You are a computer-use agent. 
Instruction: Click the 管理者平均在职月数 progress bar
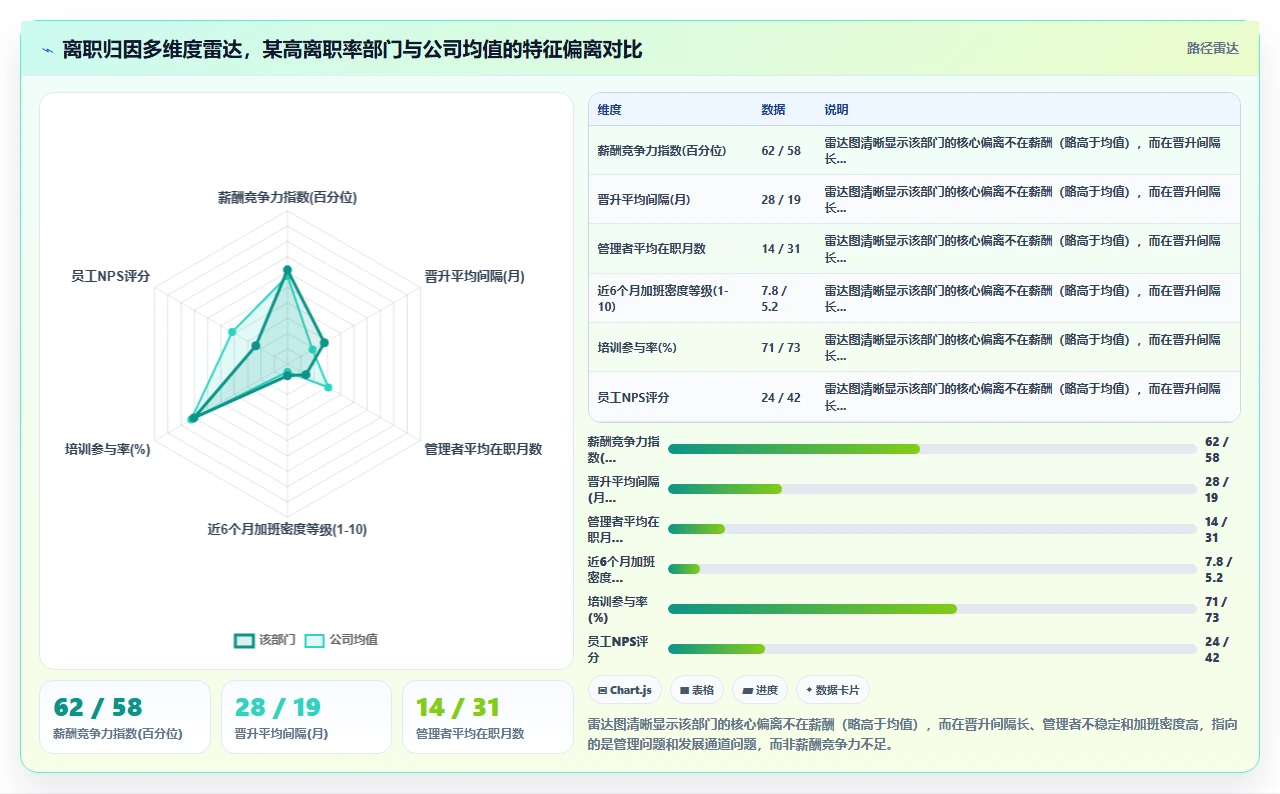(932, 529)
